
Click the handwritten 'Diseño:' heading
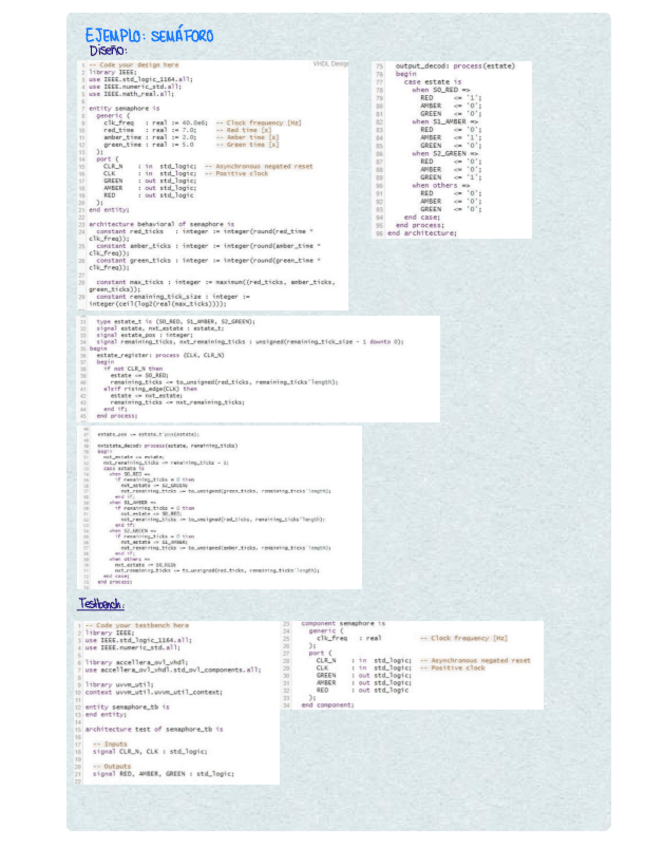[108, 50]
